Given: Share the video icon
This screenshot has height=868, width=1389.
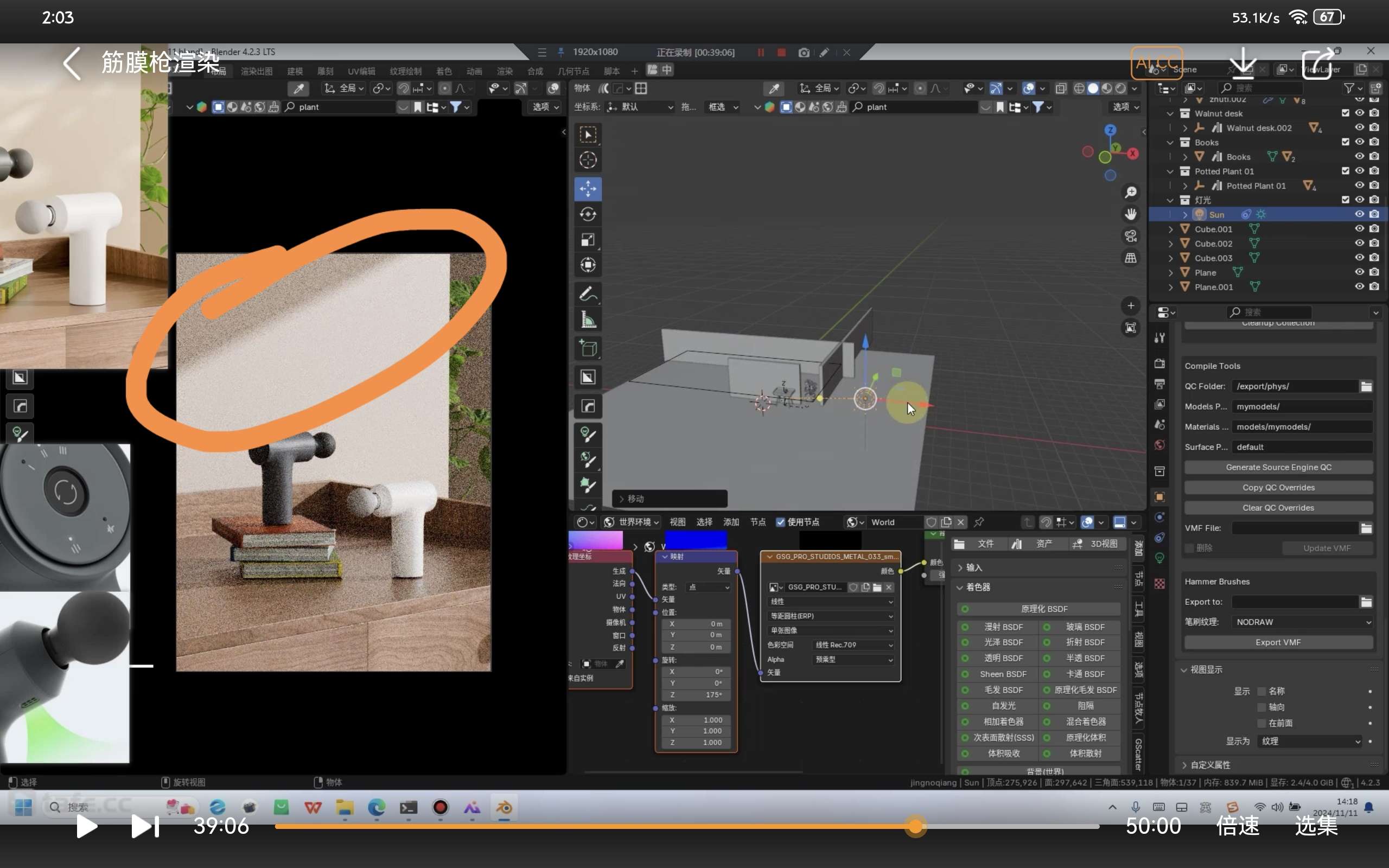Looking at the screenshot, I should pos(1318,63).
